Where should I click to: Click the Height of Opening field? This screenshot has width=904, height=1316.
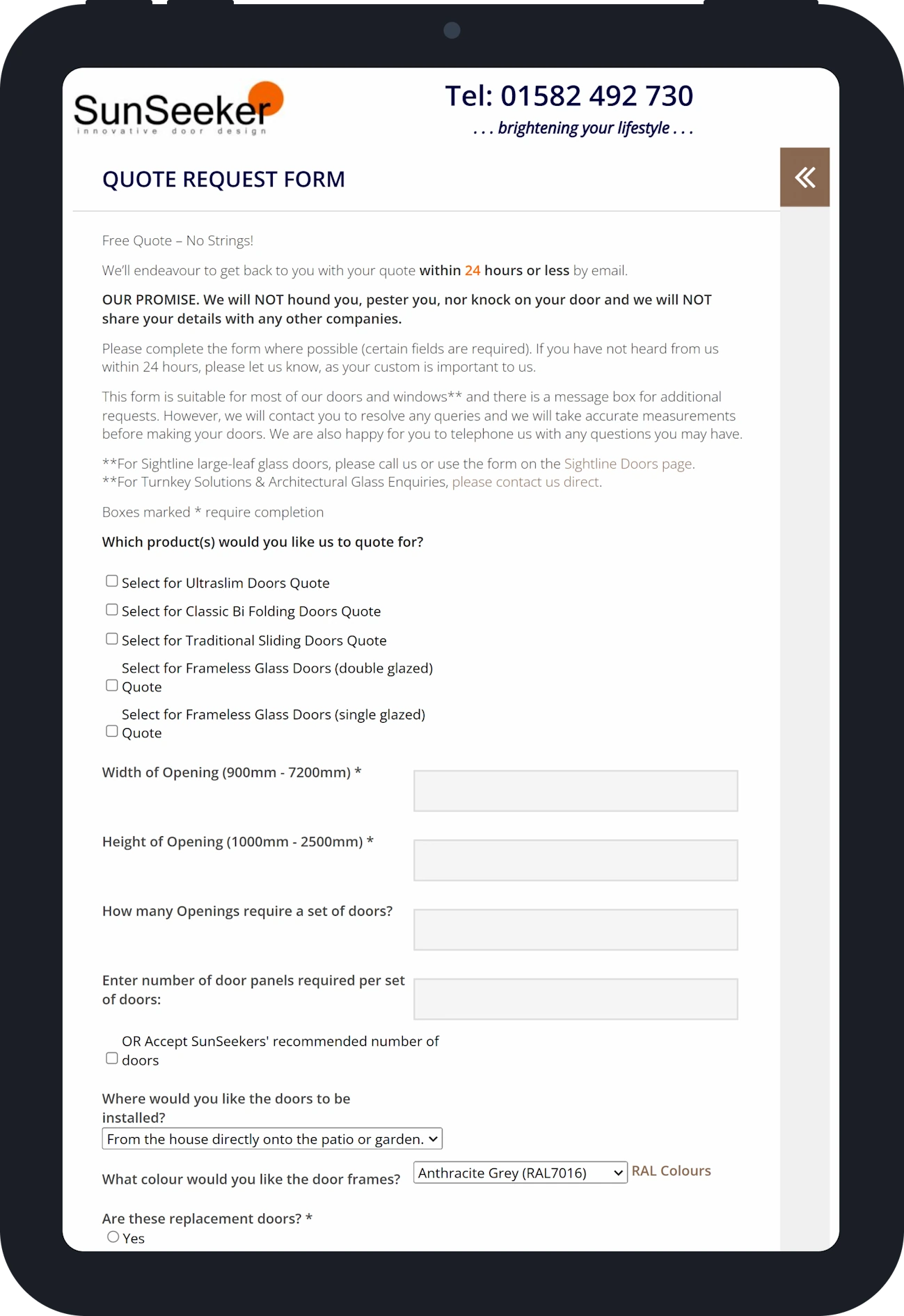point(576,860)
